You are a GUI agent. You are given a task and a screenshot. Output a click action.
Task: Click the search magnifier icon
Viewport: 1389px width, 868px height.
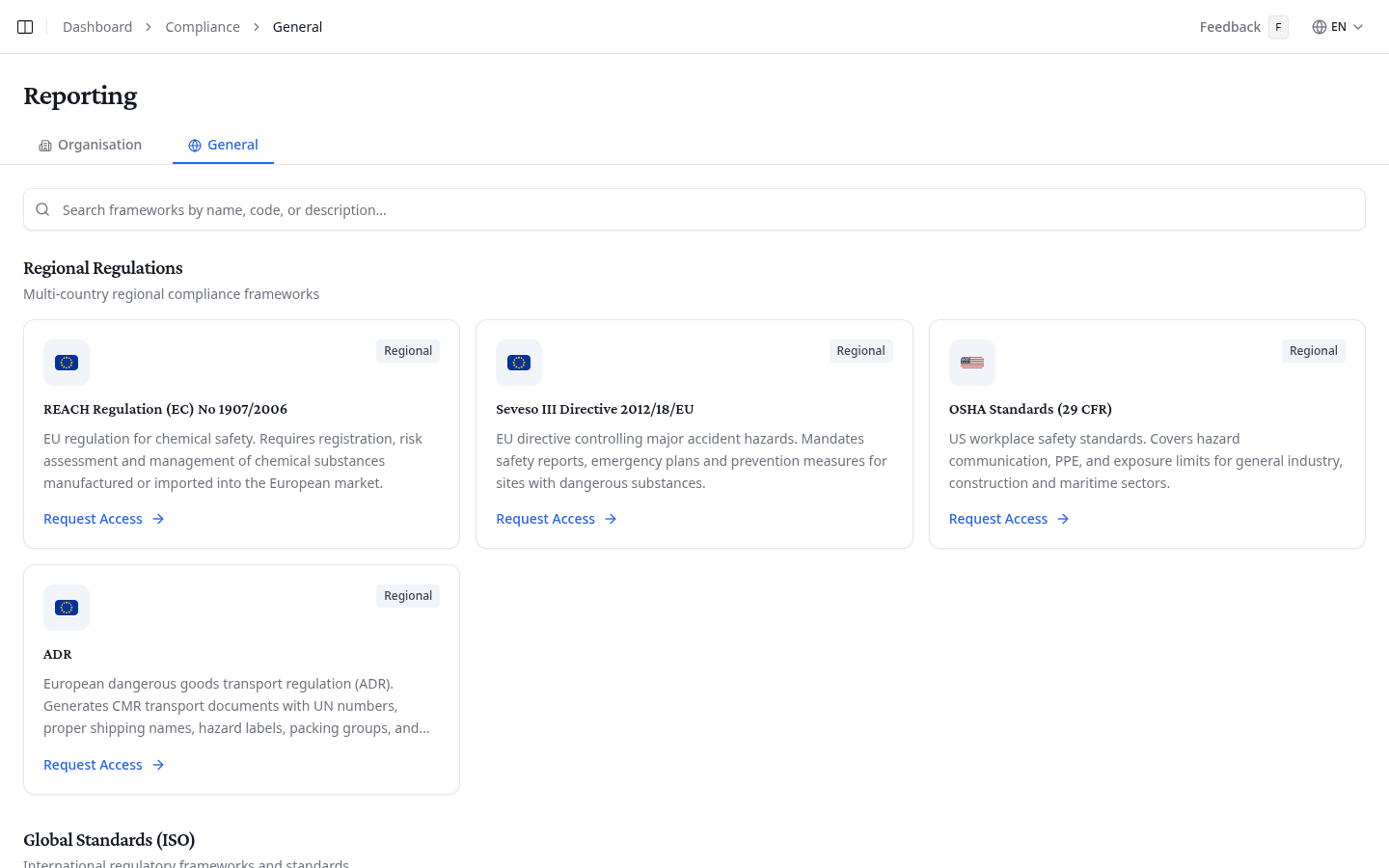pyautogui.click(x=42, y=209)
